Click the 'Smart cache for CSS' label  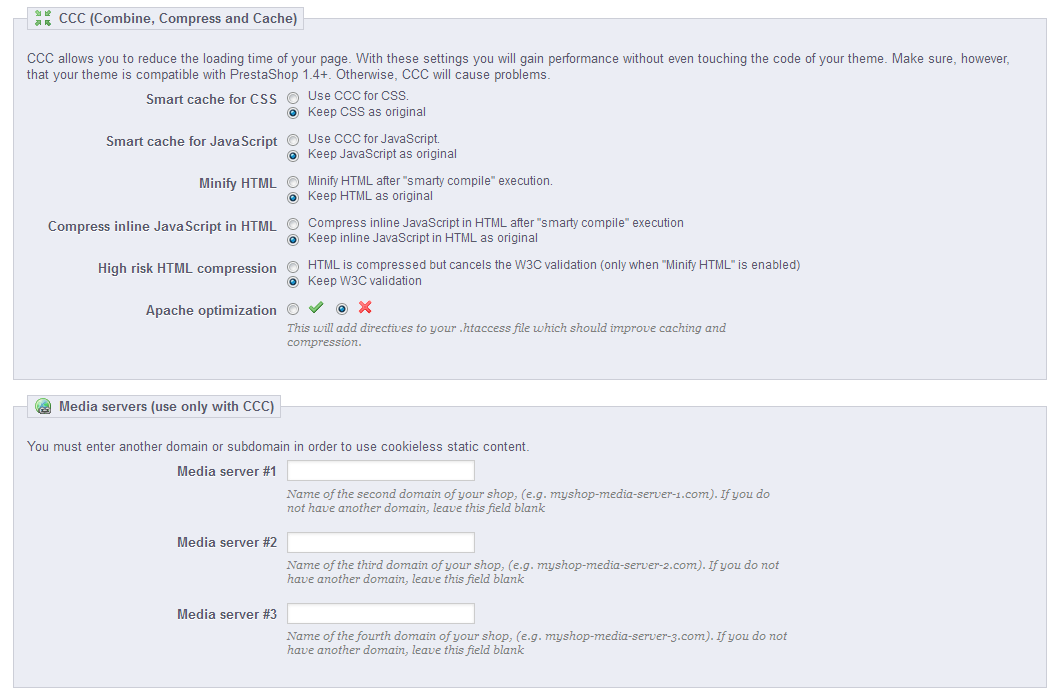[211, 99]
